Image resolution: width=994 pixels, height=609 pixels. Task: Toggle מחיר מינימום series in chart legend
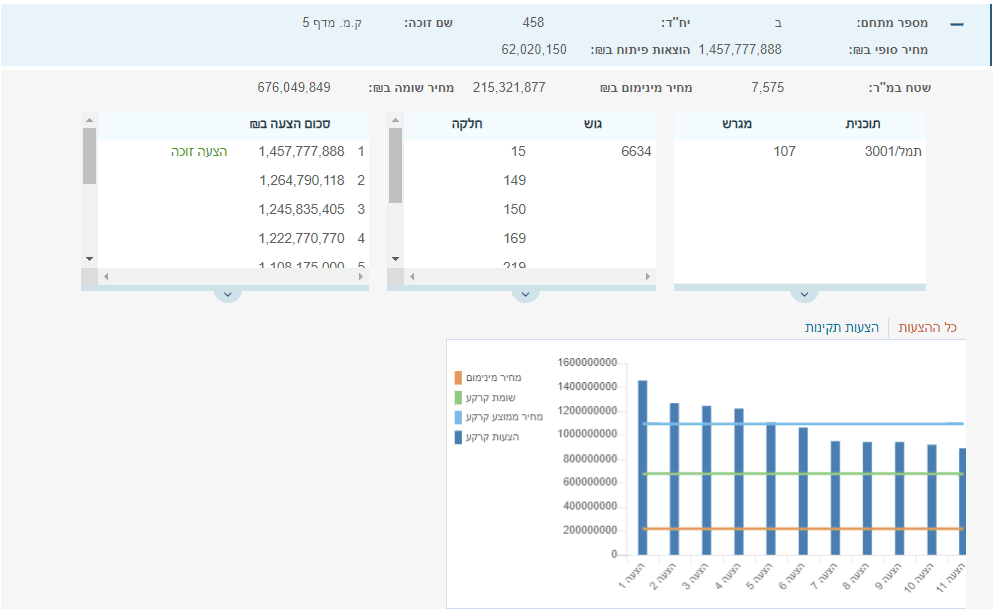(x=492, y=378)
